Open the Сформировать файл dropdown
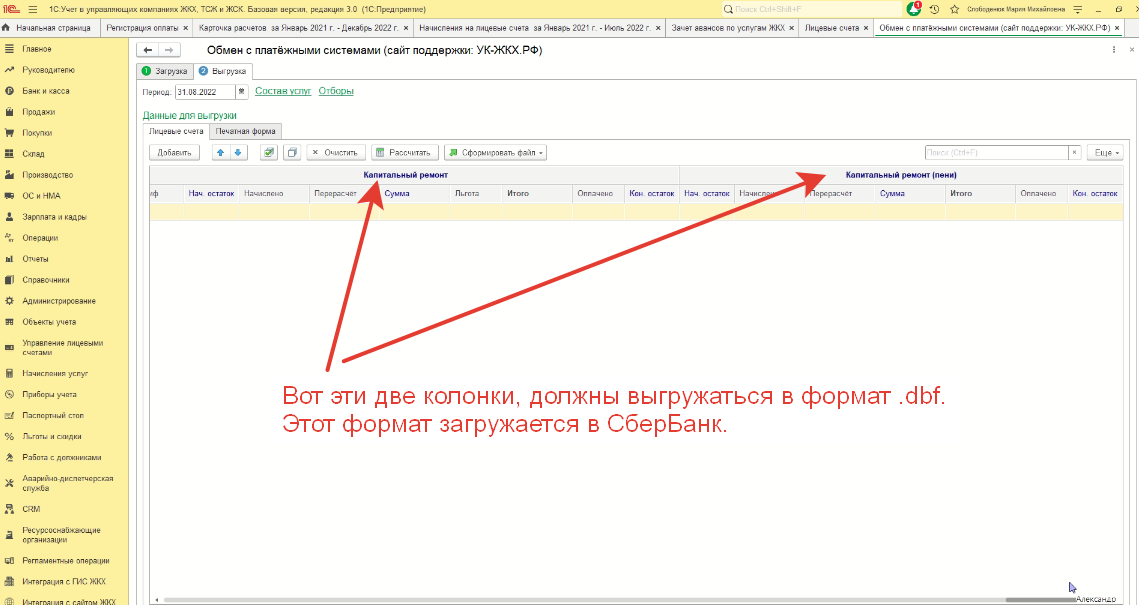The image size is (1139, 605). coord(495,153)
